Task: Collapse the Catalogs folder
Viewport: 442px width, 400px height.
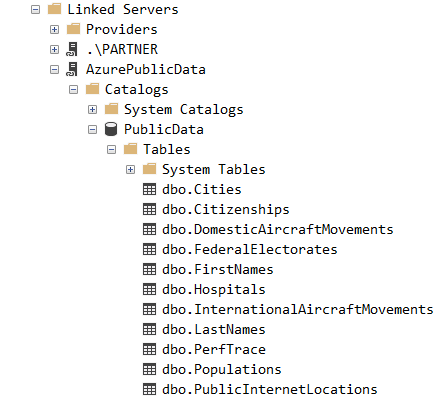Action: pos(73,90)
